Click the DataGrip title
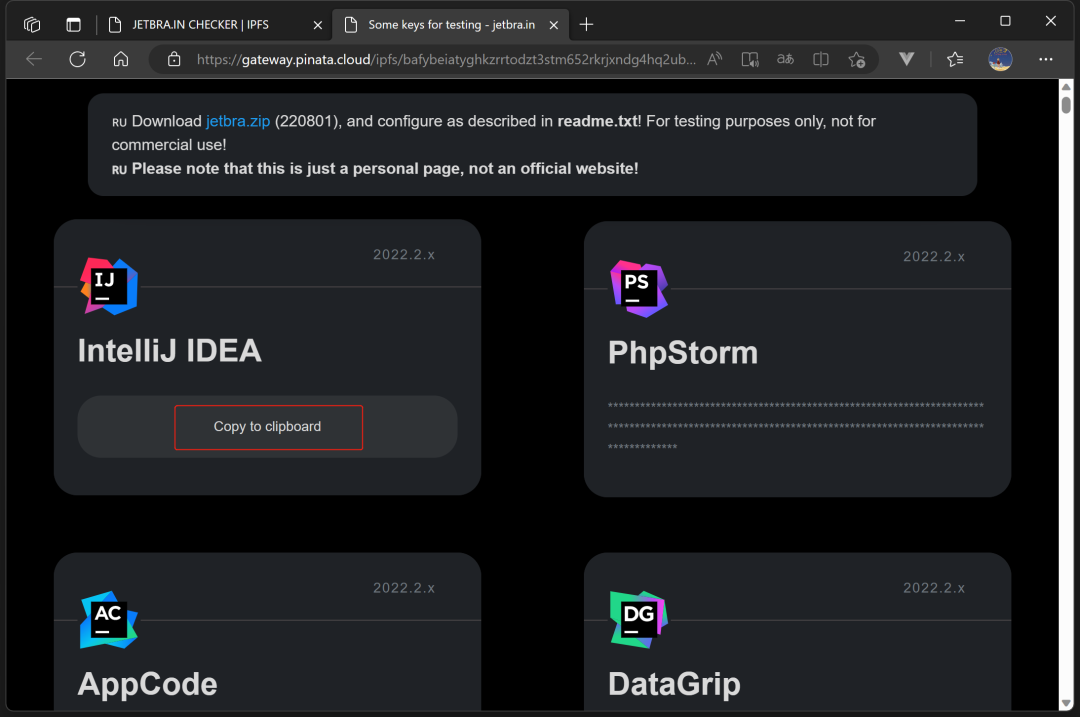The height and width of the screenshot is (717, 1080). [674, 684]
